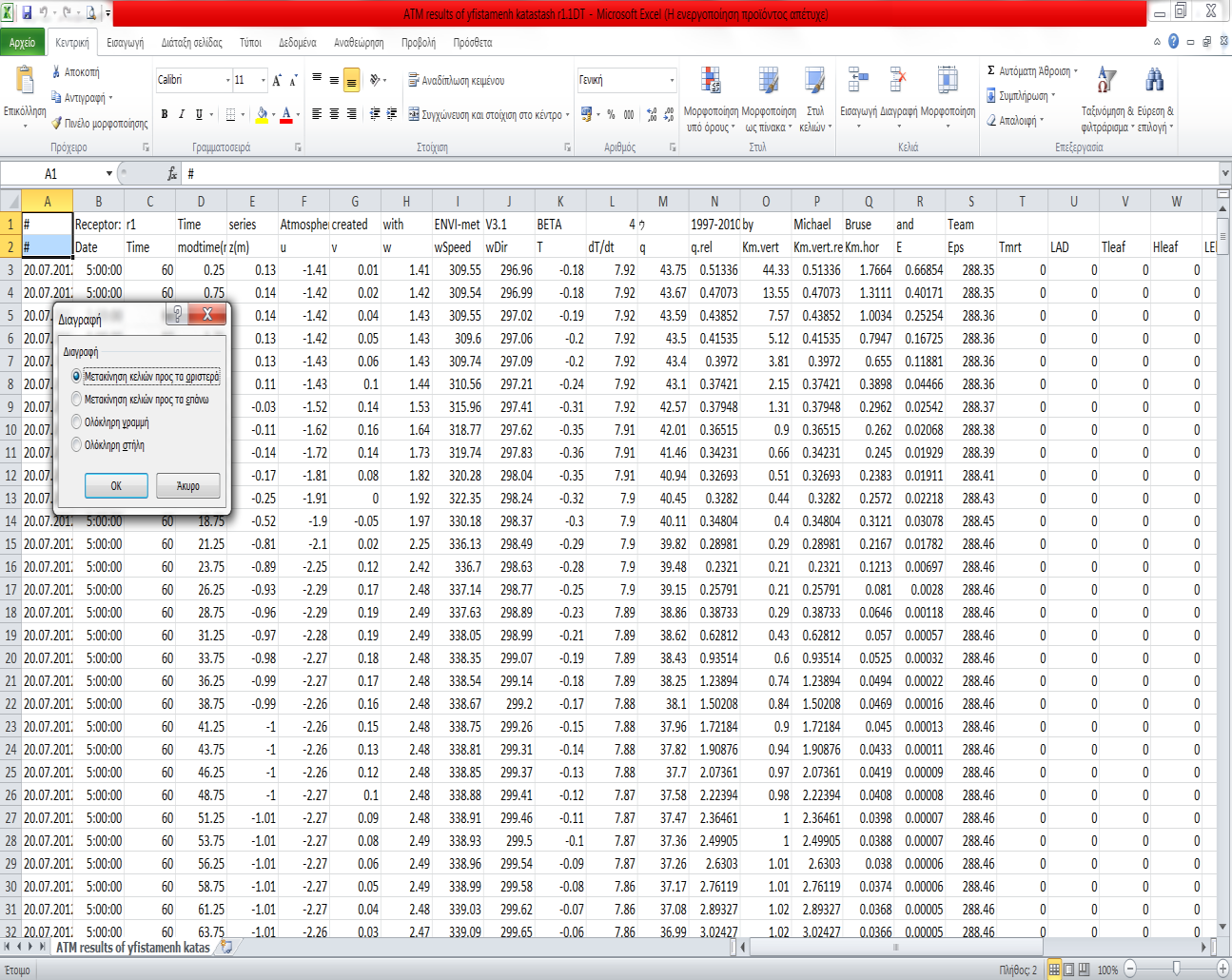Select 'Ολόκληρη γραμμή' radio option
The height and width of the screenshot is (980, 1232).
(x=77, y=422)
